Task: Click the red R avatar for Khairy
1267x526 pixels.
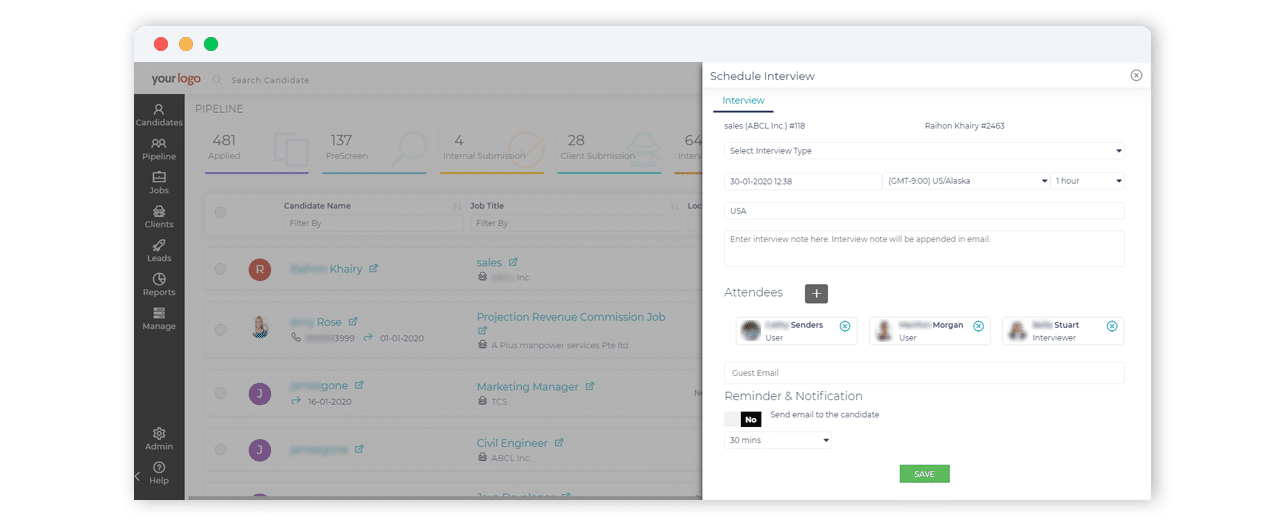Action: (260, 268)
